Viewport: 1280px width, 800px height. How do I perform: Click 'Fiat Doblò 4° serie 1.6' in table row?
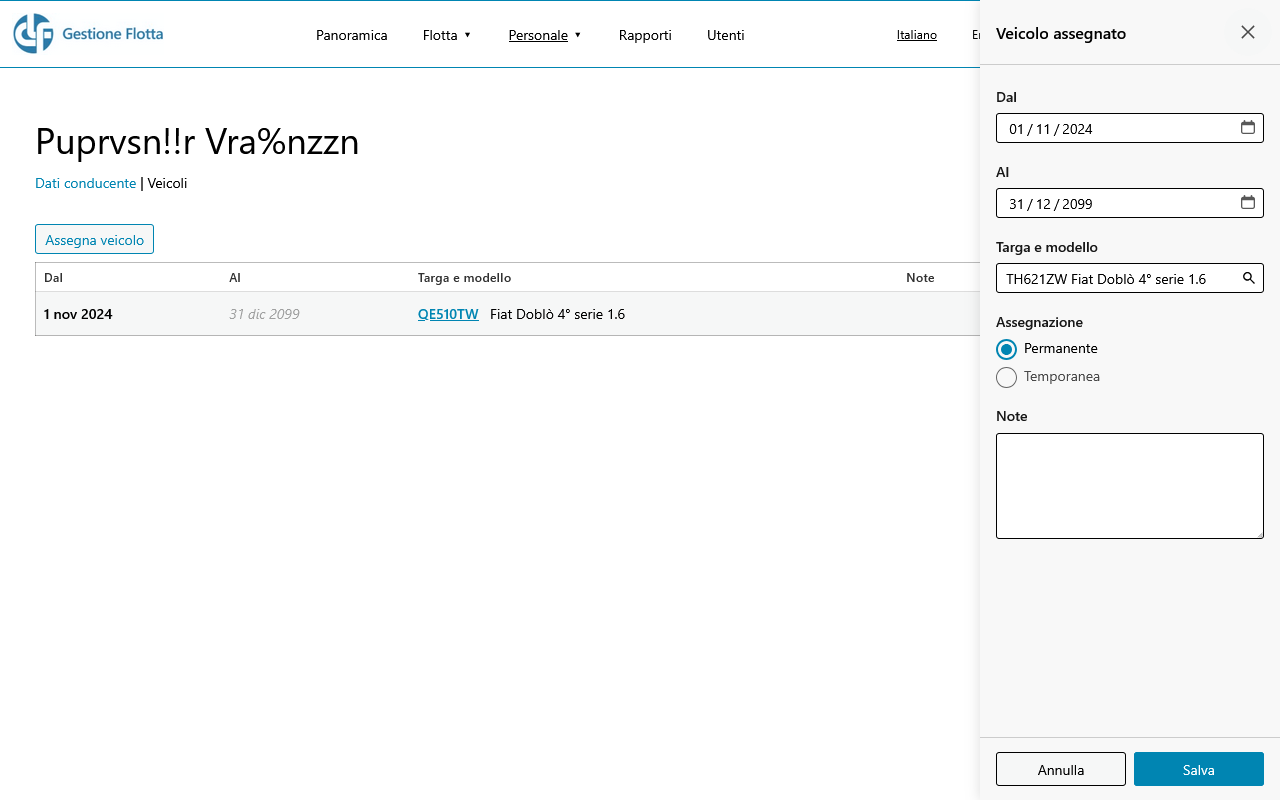(557, 314)
